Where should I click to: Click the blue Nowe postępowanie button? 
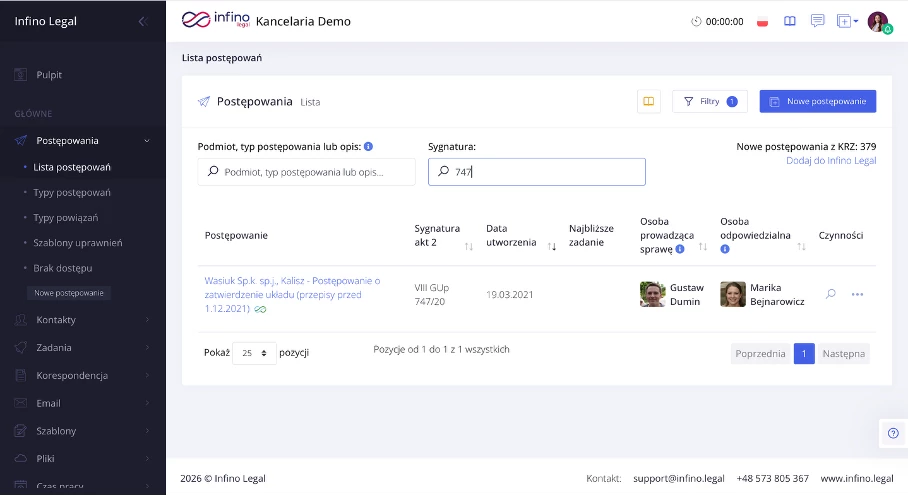tap(817, 101)
